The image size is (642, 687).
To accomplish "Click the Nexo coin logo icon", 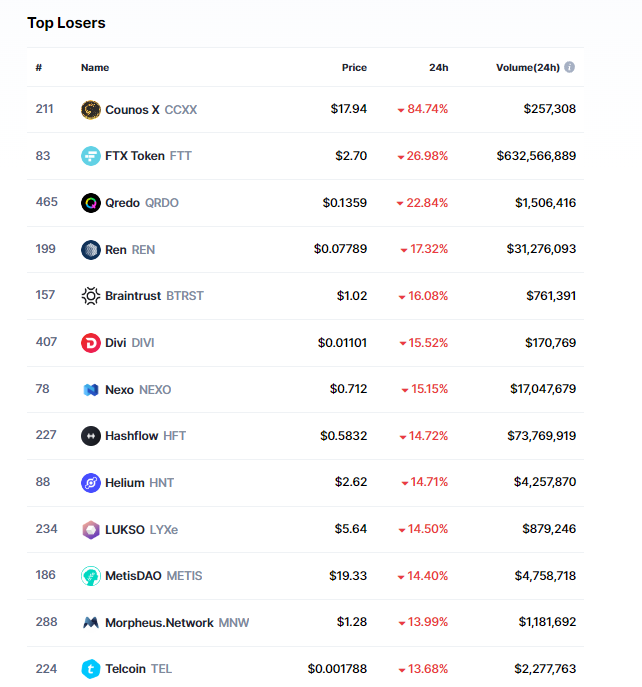I will click(x=91, y=389).
